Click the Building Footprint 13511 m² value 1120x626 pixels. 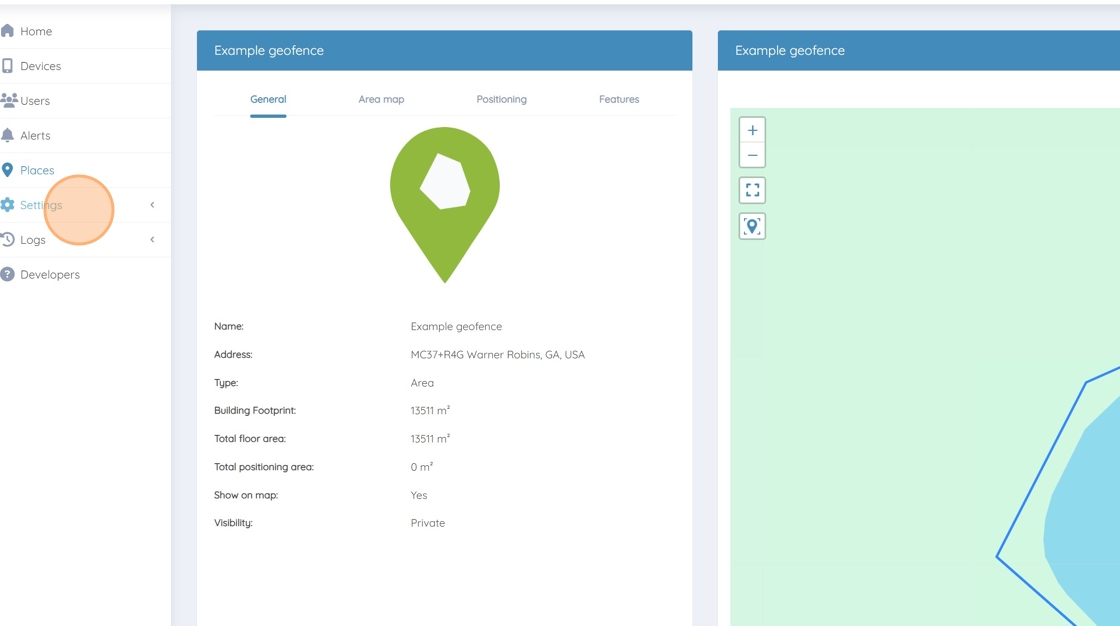(430, 410)
